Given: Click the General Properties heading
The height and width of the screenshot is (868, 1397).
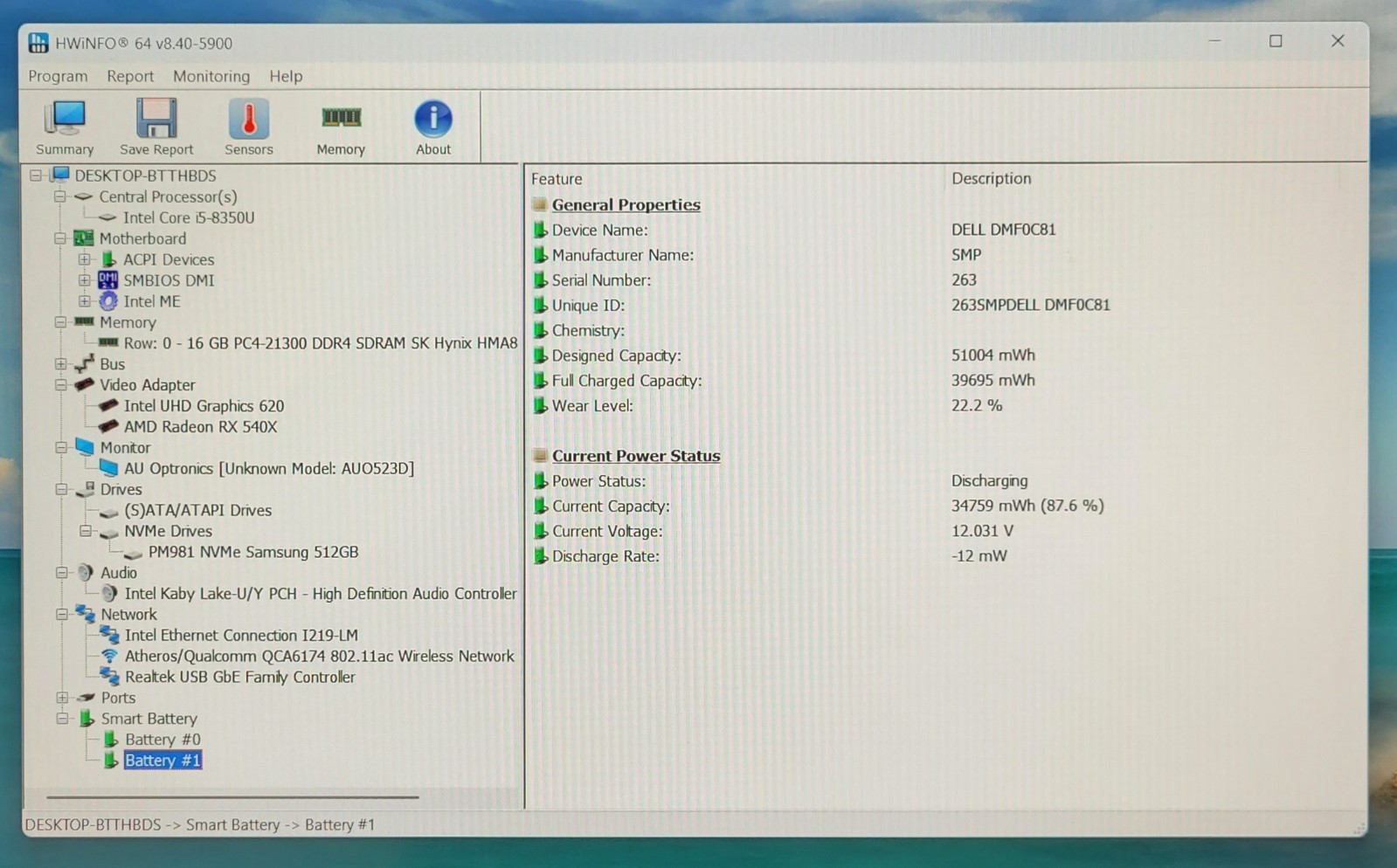Looking at the screenshot, I should (x=626, y=204).
